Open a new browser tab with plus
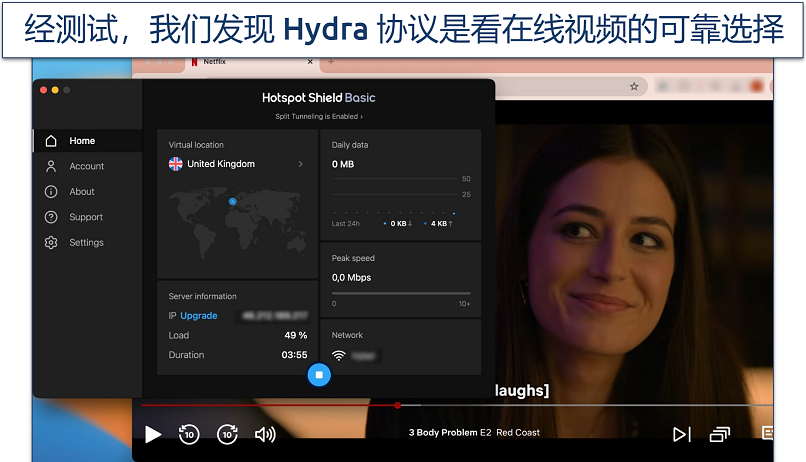This screenshot has height=462, width=806. [x=331, y=62]
